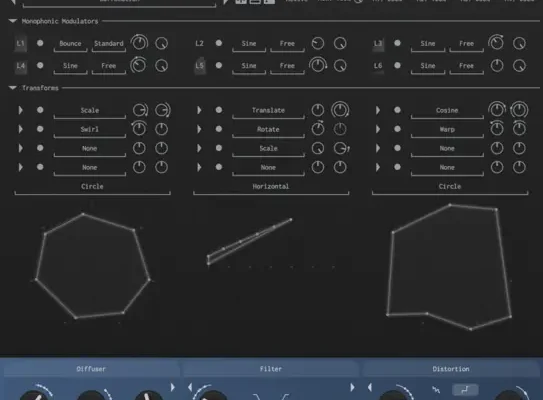
Task: Disable the Cosine transform using its dot
Action: click(x=398, y=110)
